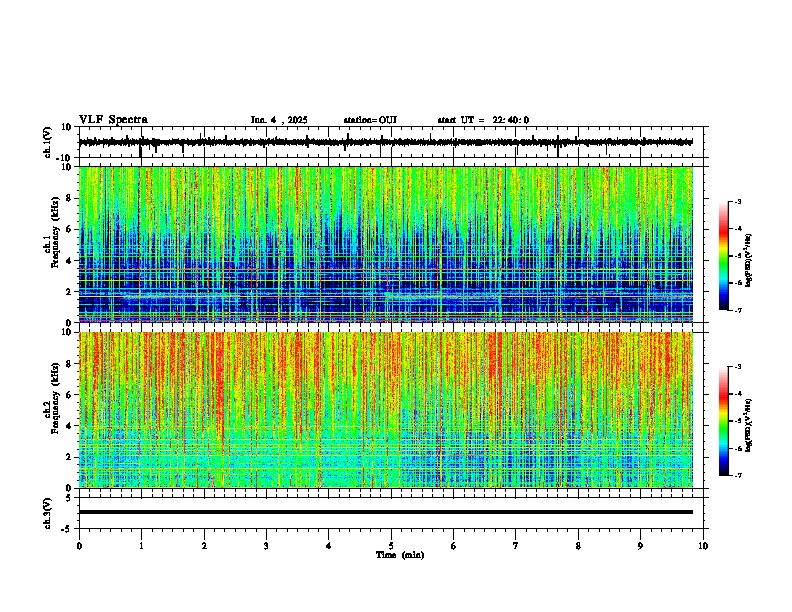792x612 pixels.
Task: Click the ch.2 spectrogram panel
Action: click(386, 410)
